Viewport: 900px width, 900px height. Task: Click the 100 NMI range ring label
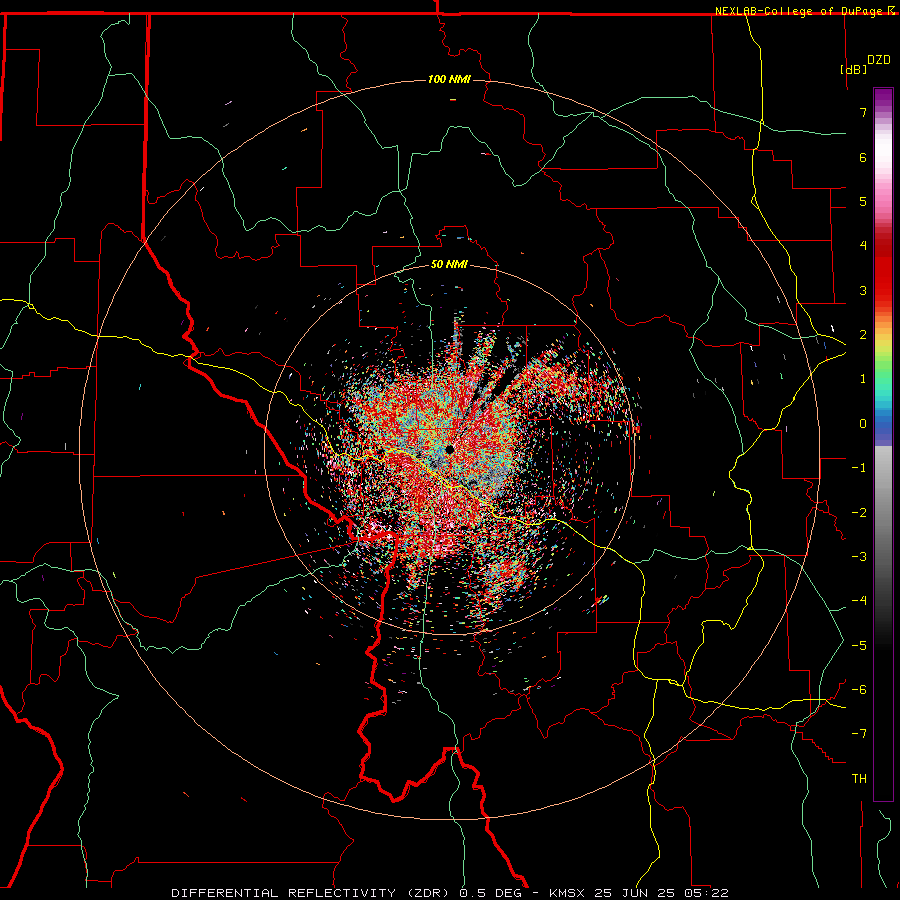pyautogui.click(x=449, y=79)
